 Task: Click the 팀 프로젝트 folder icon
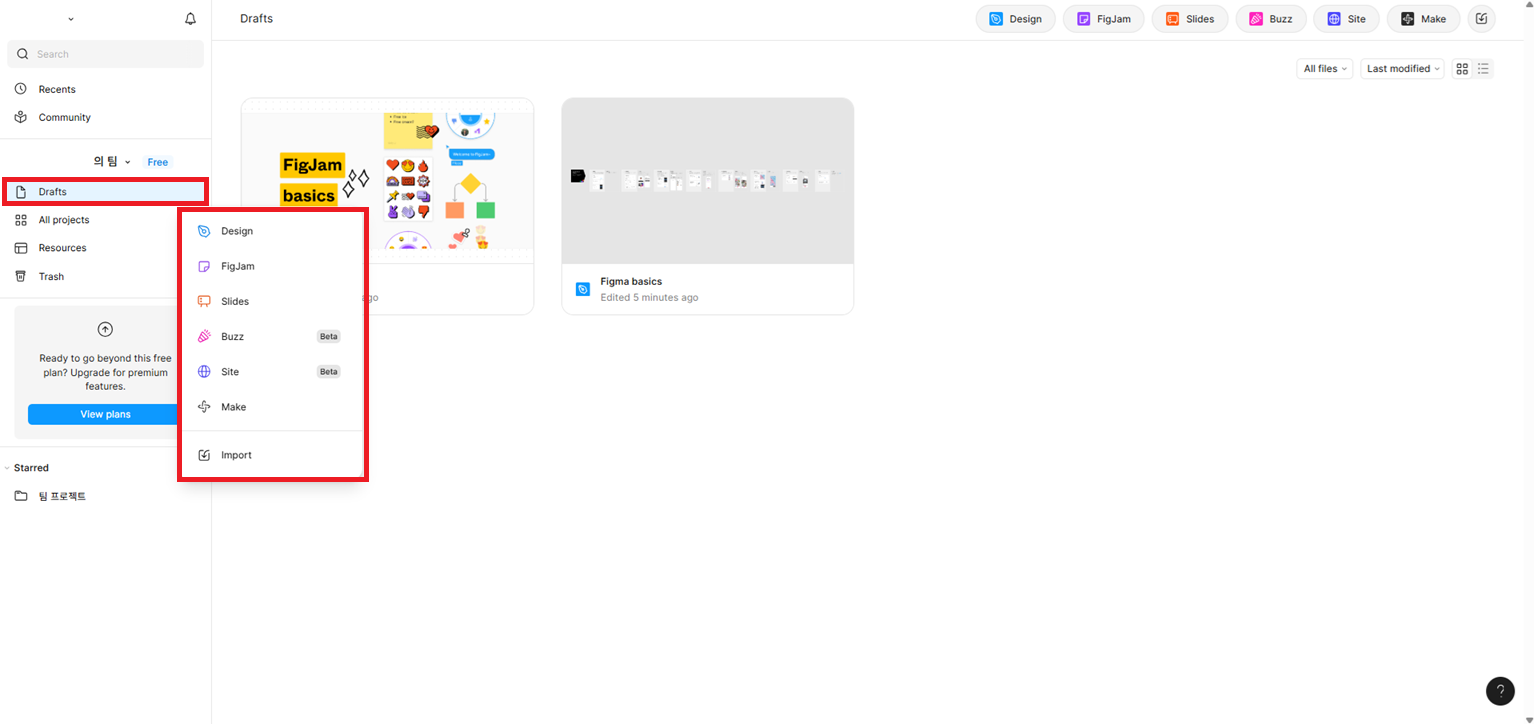tap(21, 496)
